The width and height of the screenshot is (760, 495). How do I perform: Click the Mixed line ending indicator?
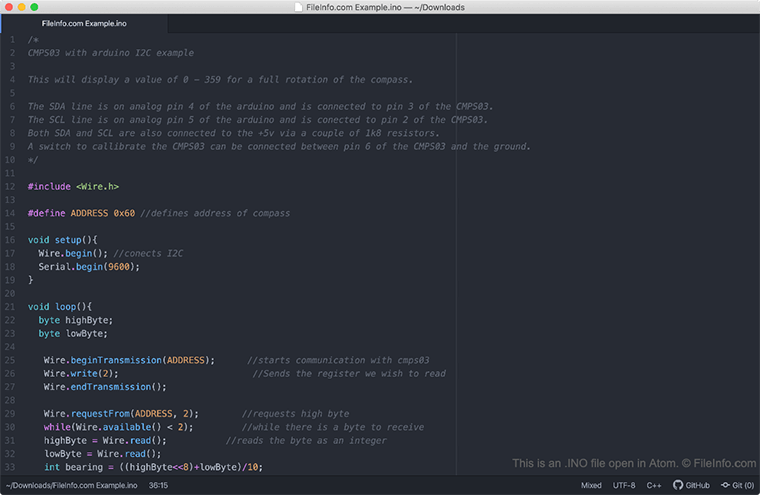(x=591, y=485)
